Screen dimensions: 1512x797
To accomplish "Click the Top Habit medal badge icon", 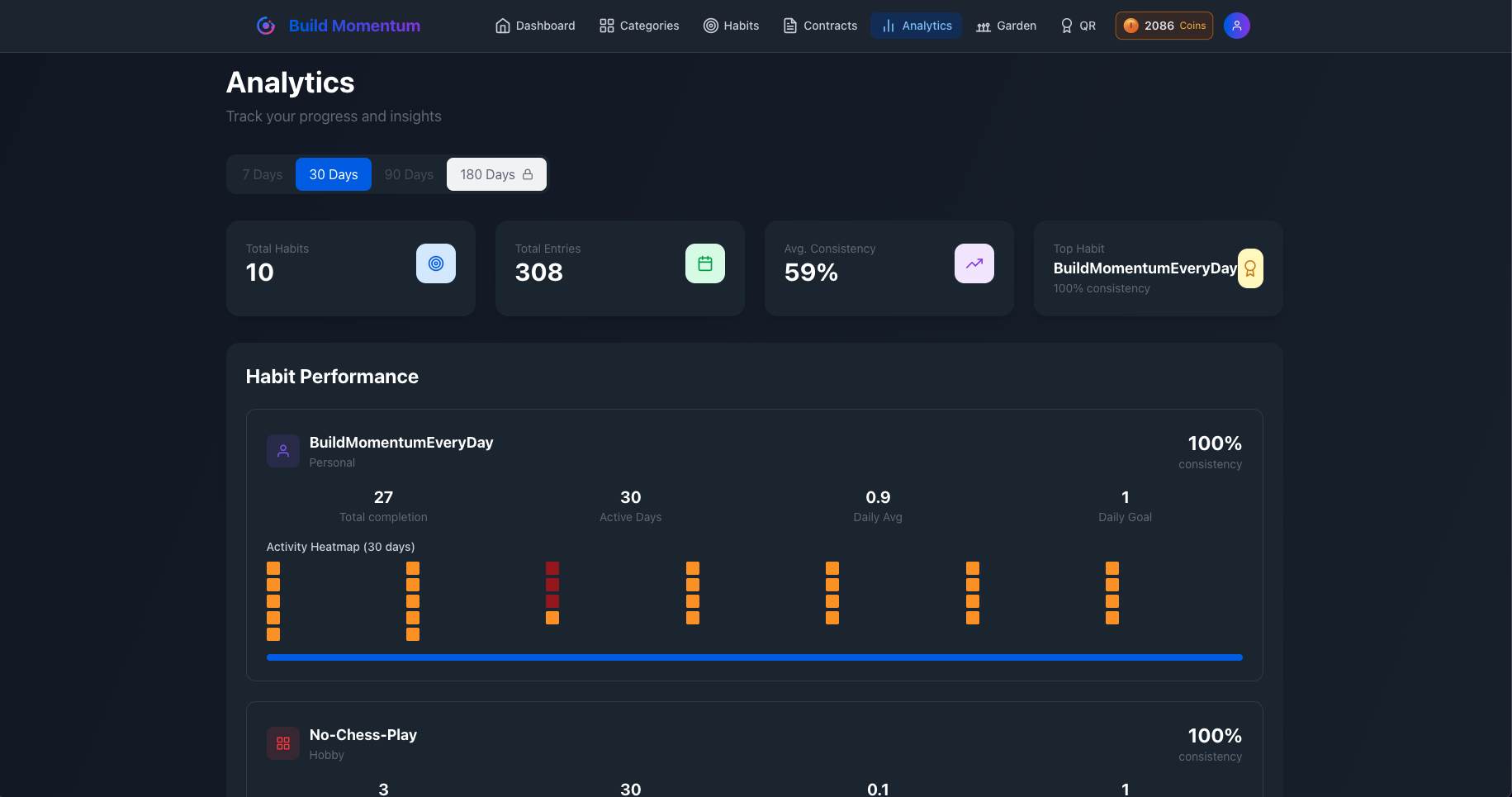I will pos(1250,268).
